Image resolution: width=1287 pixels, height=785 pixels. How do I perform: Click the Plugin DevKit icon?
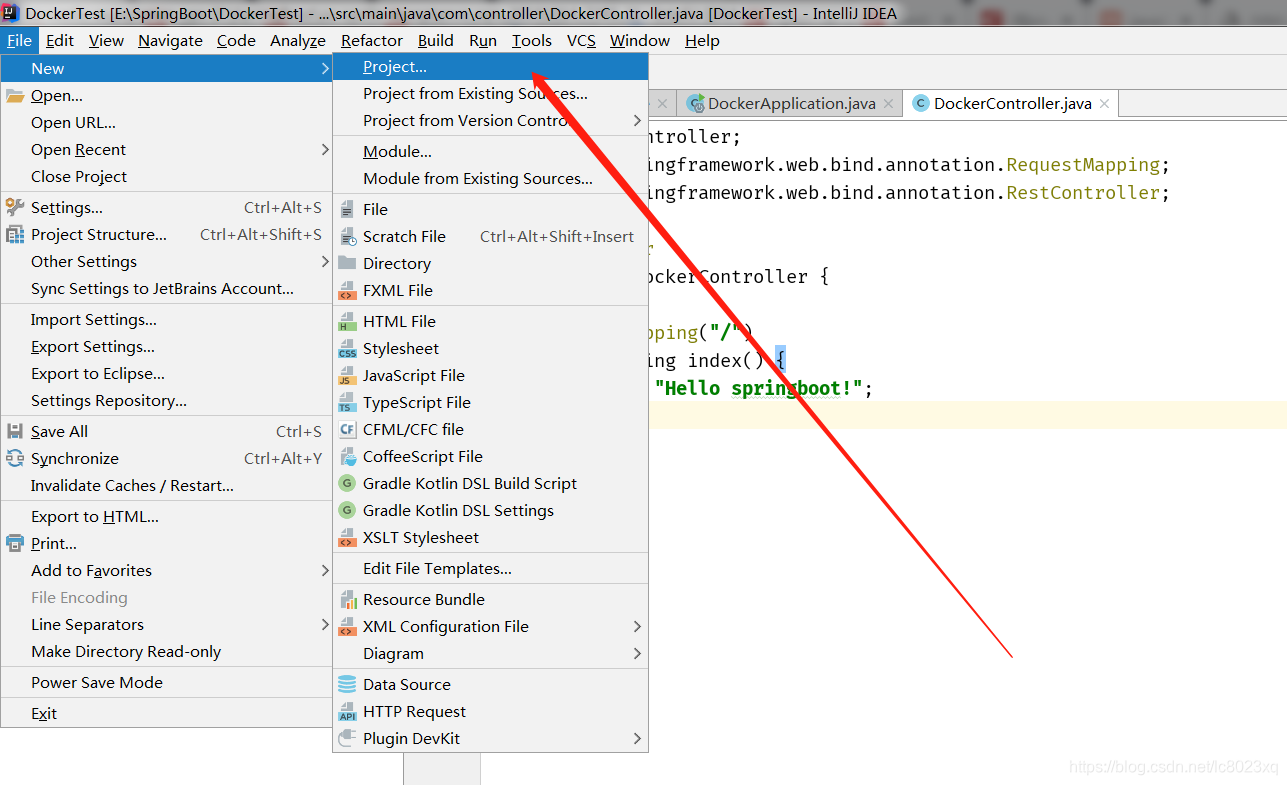pos(347,738)
